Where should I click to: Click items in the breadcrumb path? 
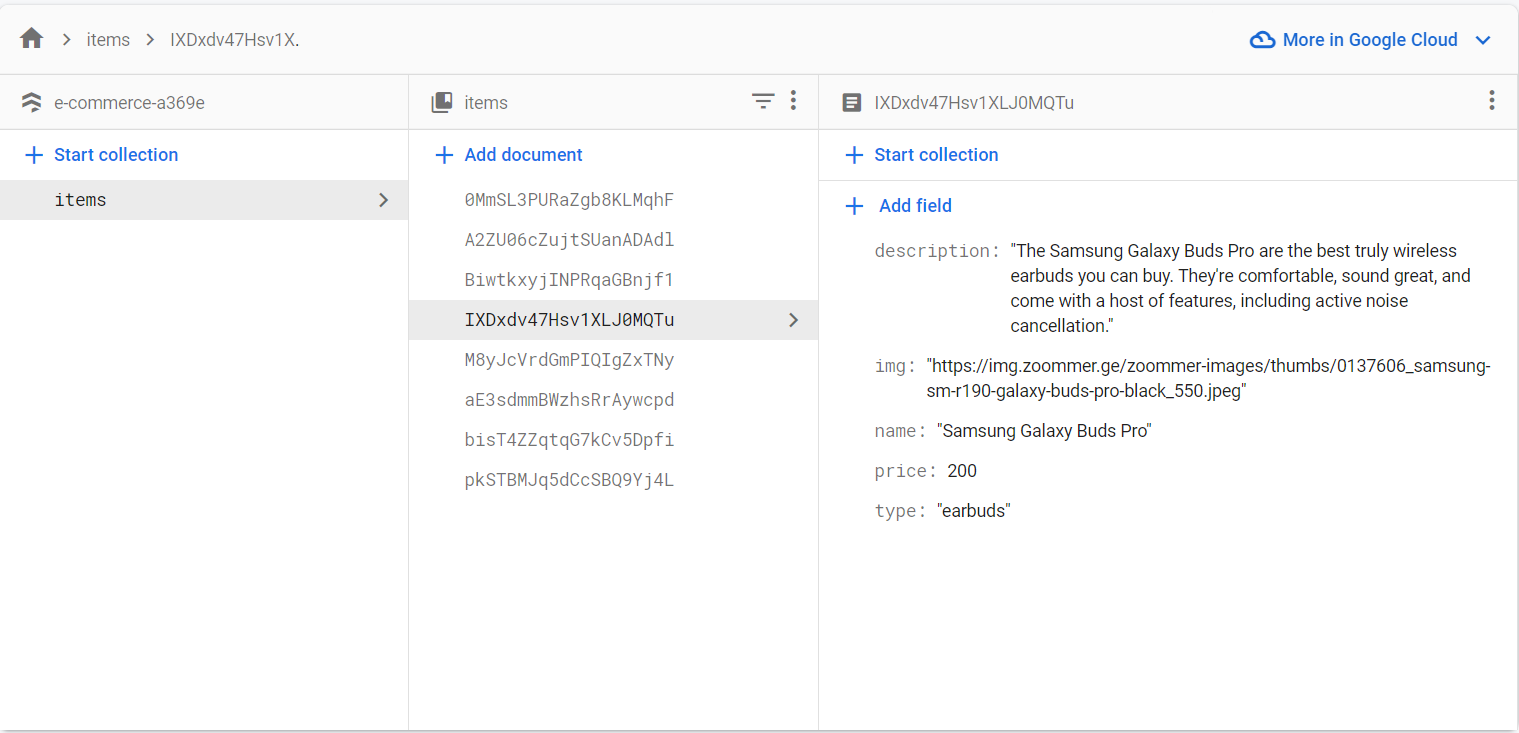[108, 40]
